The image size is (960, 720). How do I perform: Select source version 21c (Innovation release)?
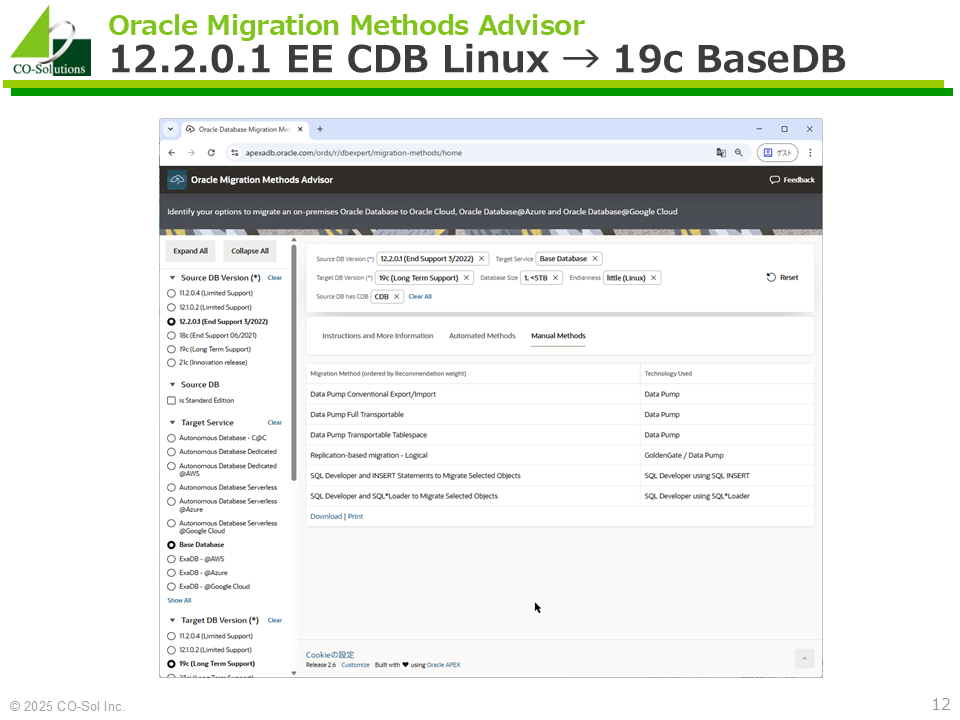[x=171, y=363]
